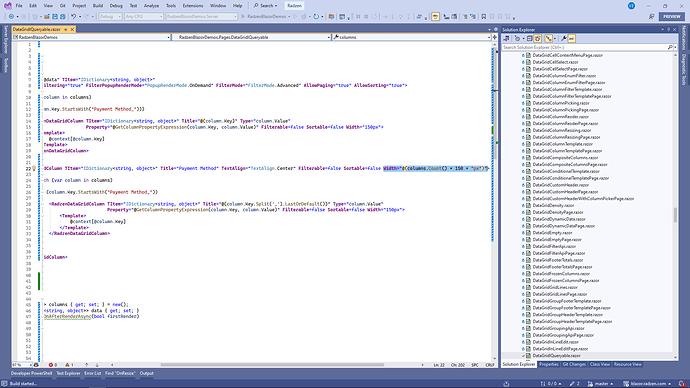The image size is (690, 388).
Task: Click the Save icon in toolbar
Action: pyautogui.click(x=55, y=16)
